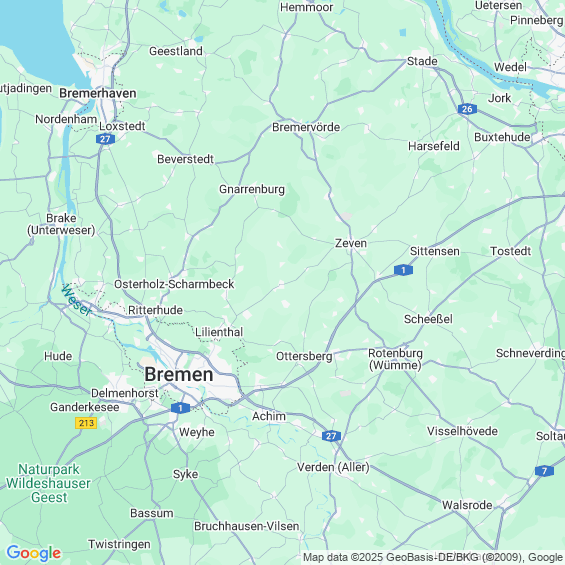Click the Bremervörde town label
The width and height of the screenshot is (565, 565).
306,127
